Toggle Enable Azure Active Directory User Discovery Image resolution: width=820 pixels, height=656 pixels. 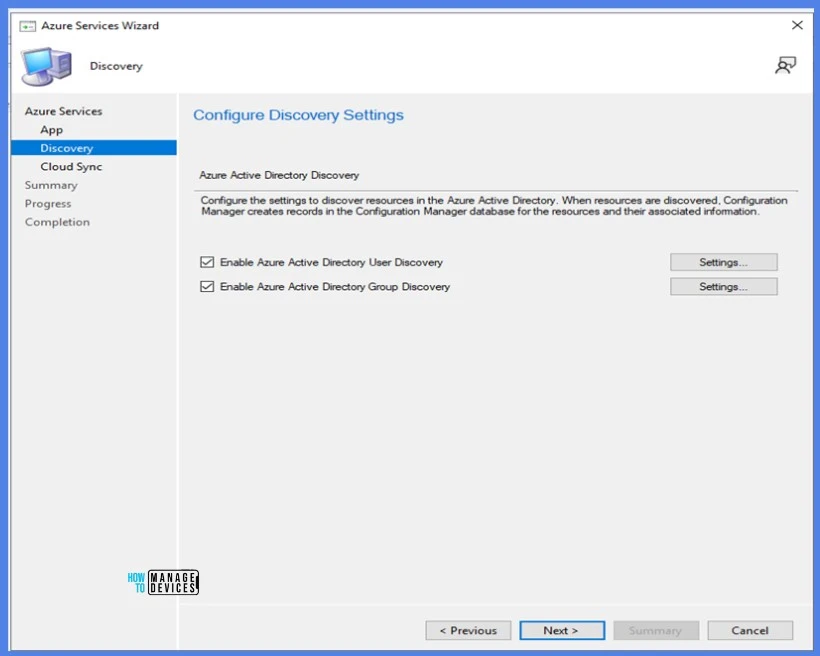(207, 262)
